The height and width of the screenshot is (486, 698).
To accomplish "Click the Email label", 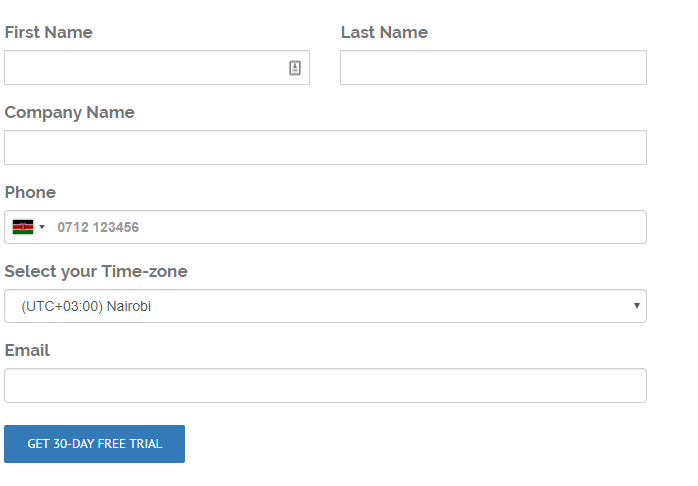I will point(27,351).
